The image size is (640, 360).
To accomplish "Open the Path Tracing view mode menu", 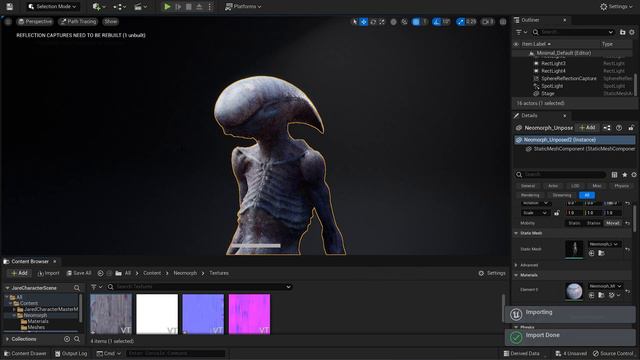I will click(78, 22).
